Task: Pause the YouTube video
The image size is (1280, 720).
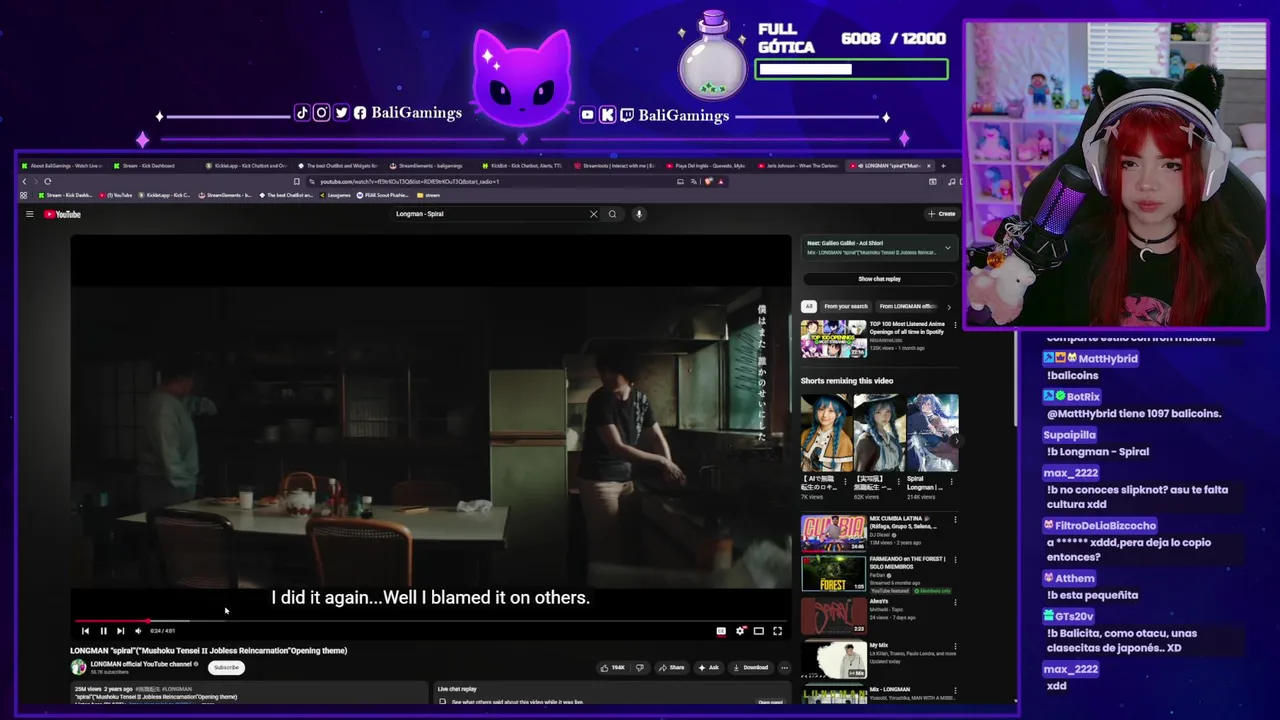Action: coord(103,631)
